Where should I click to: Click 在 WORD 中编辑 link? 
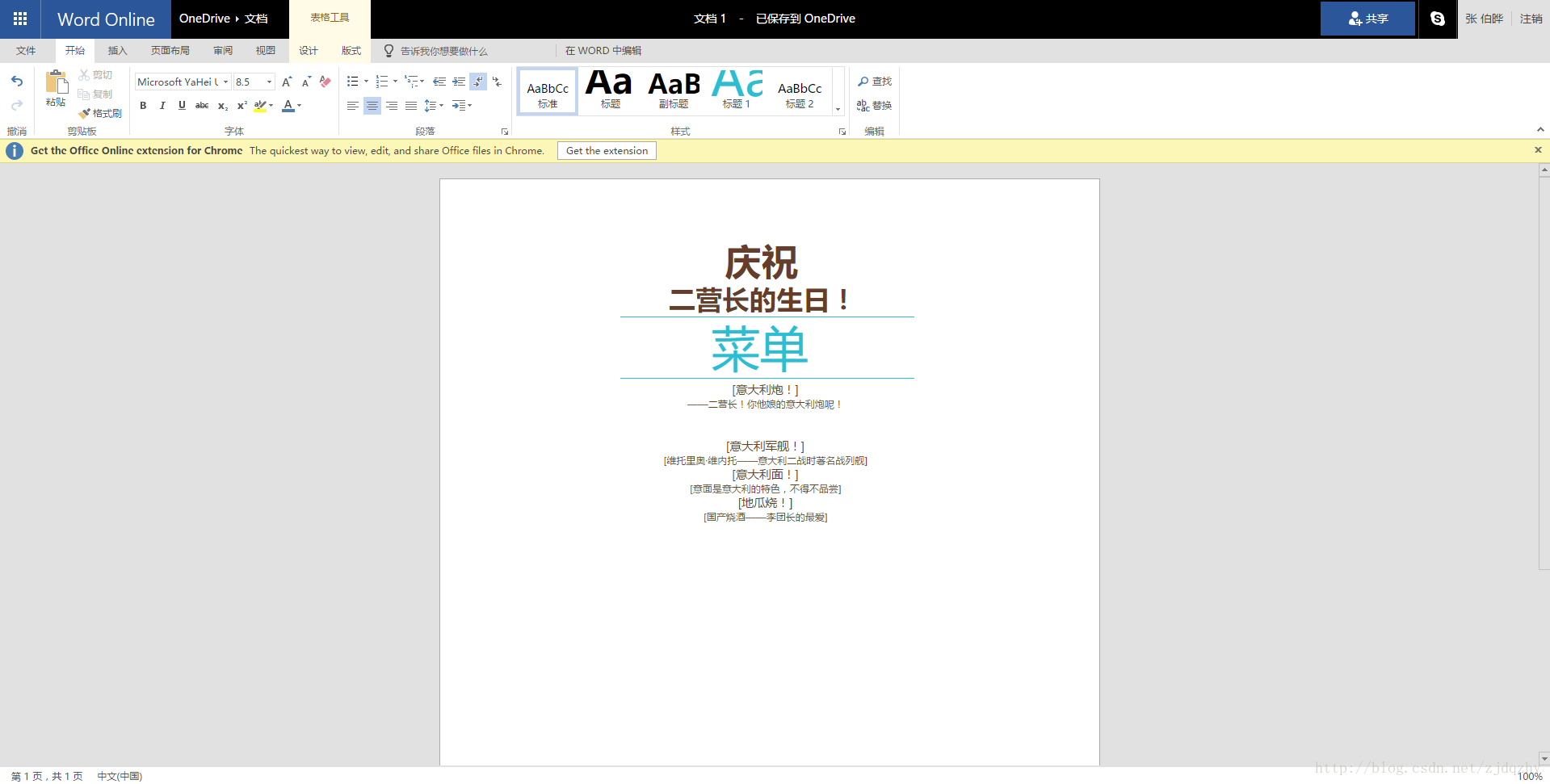603,51
